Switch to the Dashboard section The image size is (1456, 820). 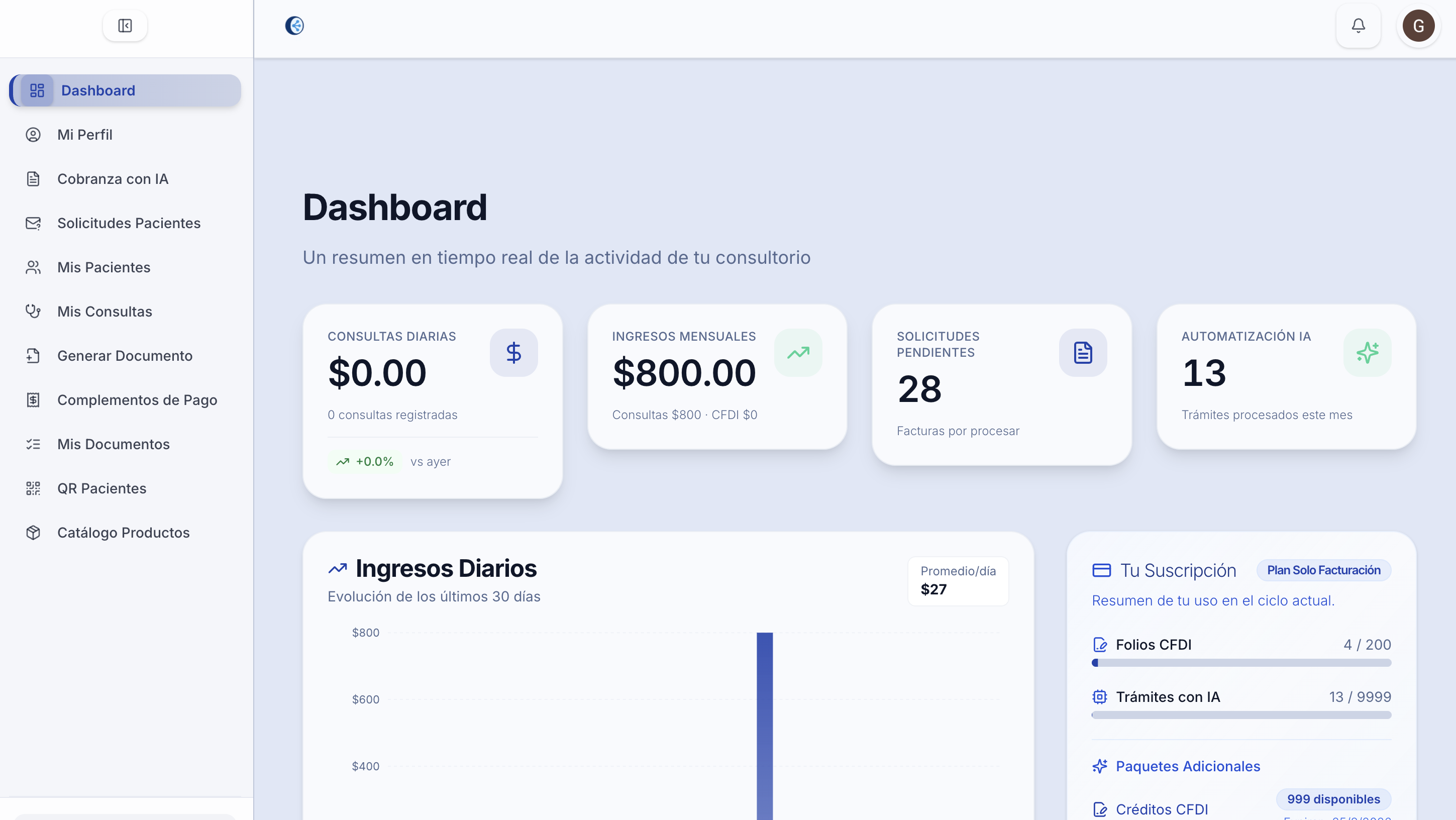pyautogui.click(x=98, y=90)
